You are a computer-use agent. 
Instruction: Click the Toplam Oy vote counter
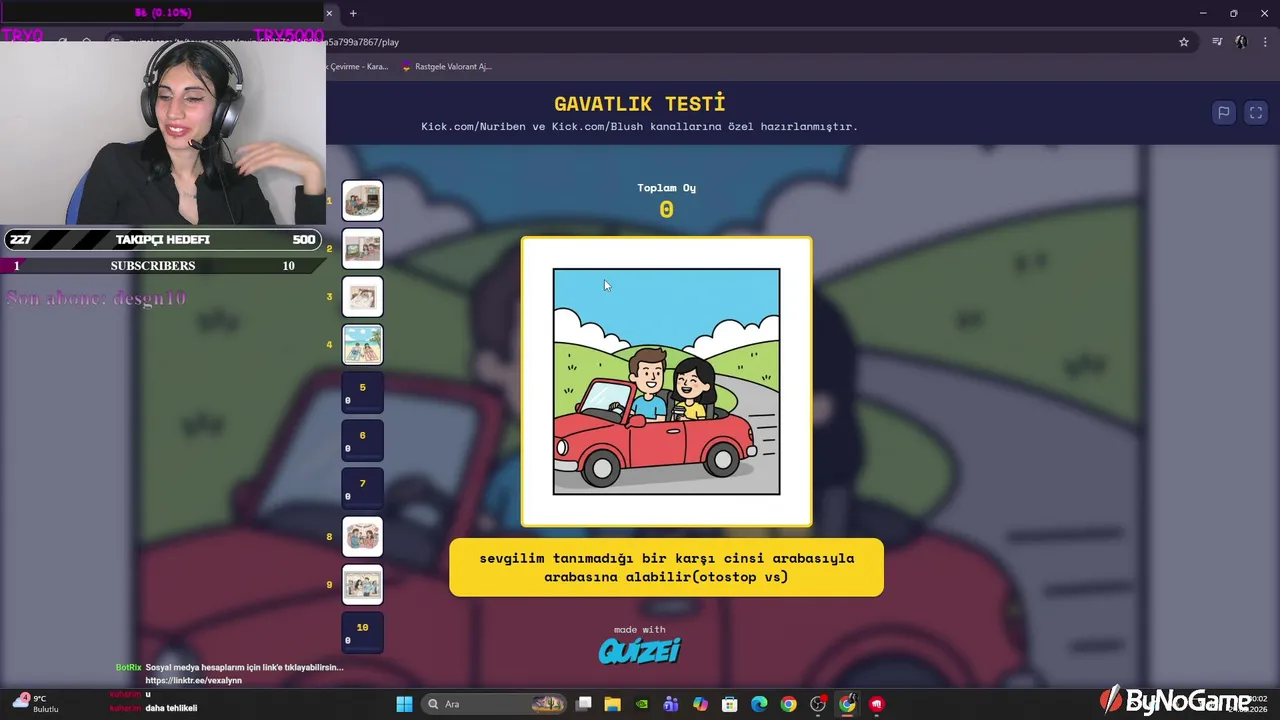667,201
